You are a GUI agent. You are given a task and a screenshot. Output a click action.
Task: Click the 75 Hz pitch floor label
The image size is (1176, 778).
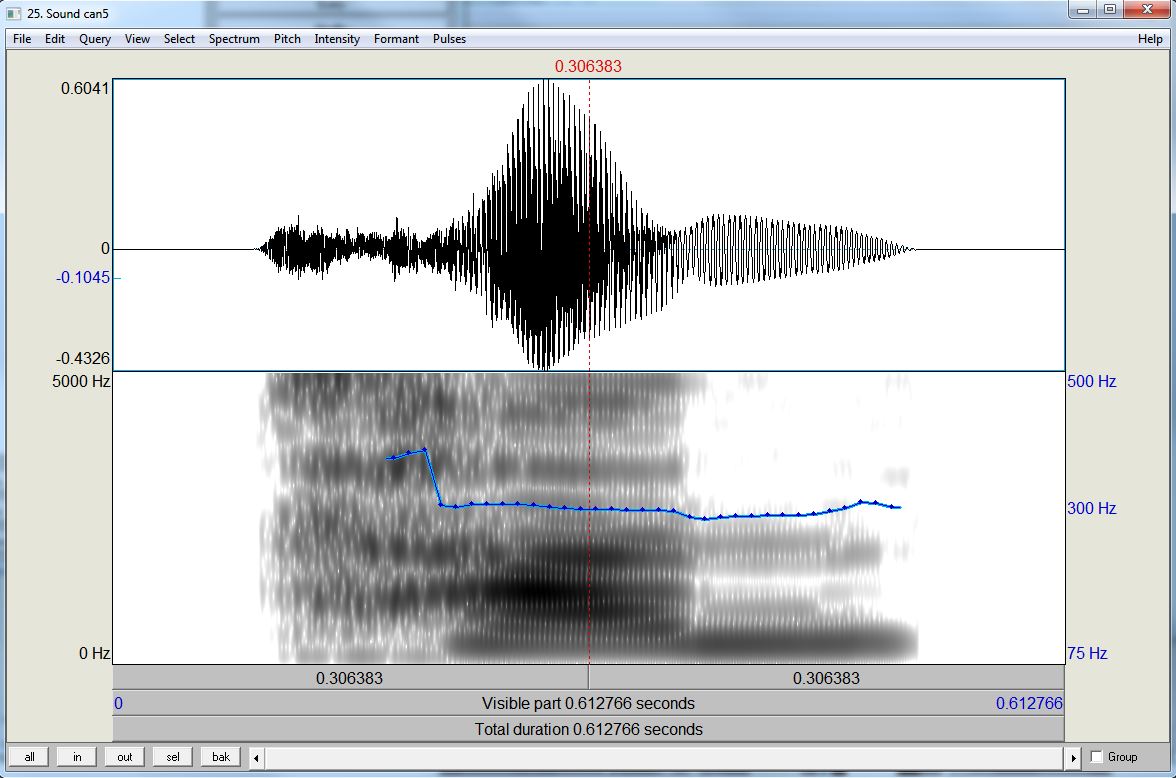(x=1087, y=653)
